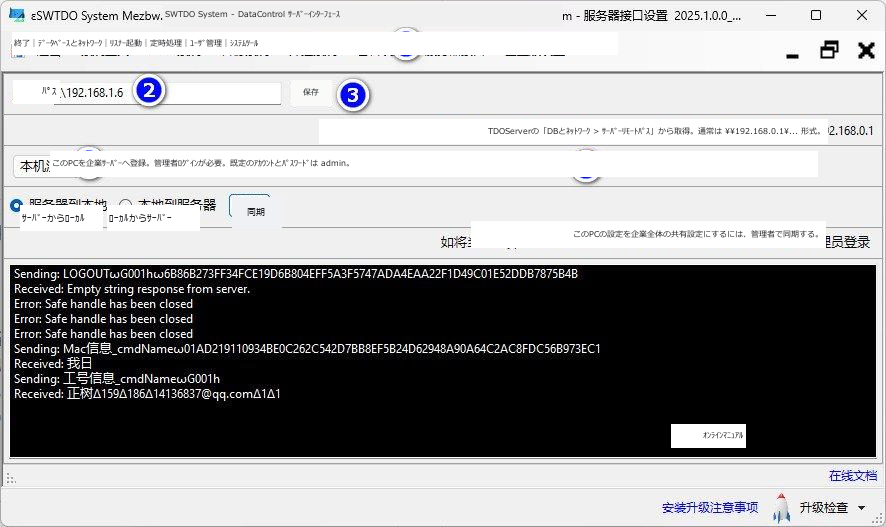The height and width of the screenshot is (527, 886).
Task: Click the 升级检查 button
Action: pyautogui.click(x=824, y=508)
